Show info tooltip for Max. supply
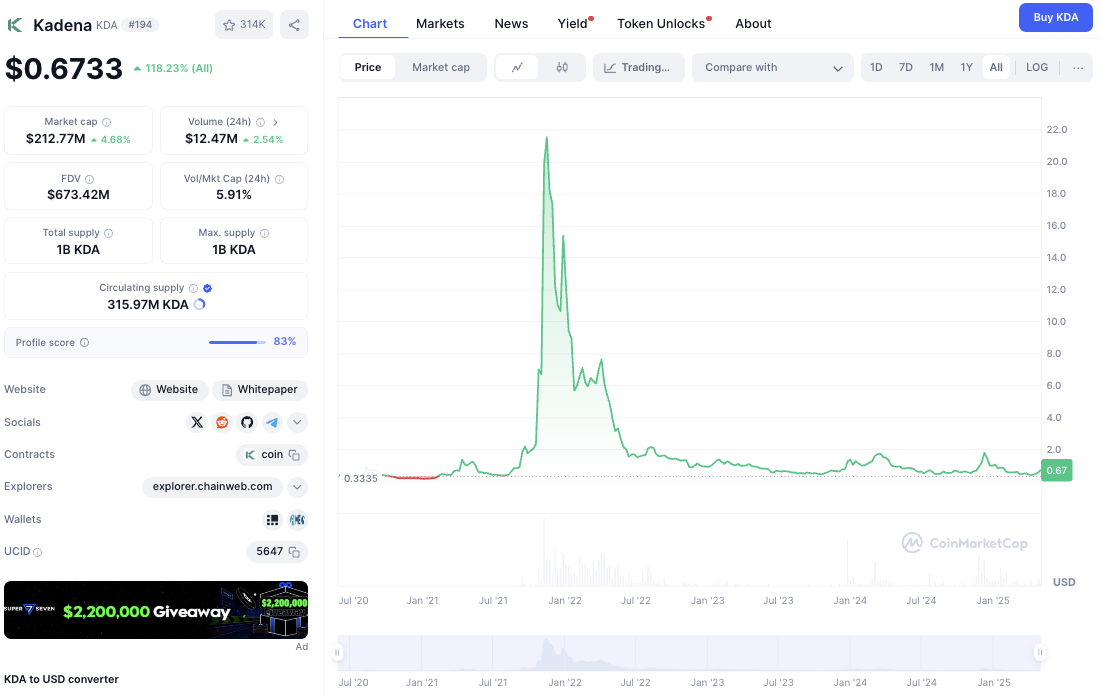Viewport: 1101px width, 695px height. pos(264,233)
